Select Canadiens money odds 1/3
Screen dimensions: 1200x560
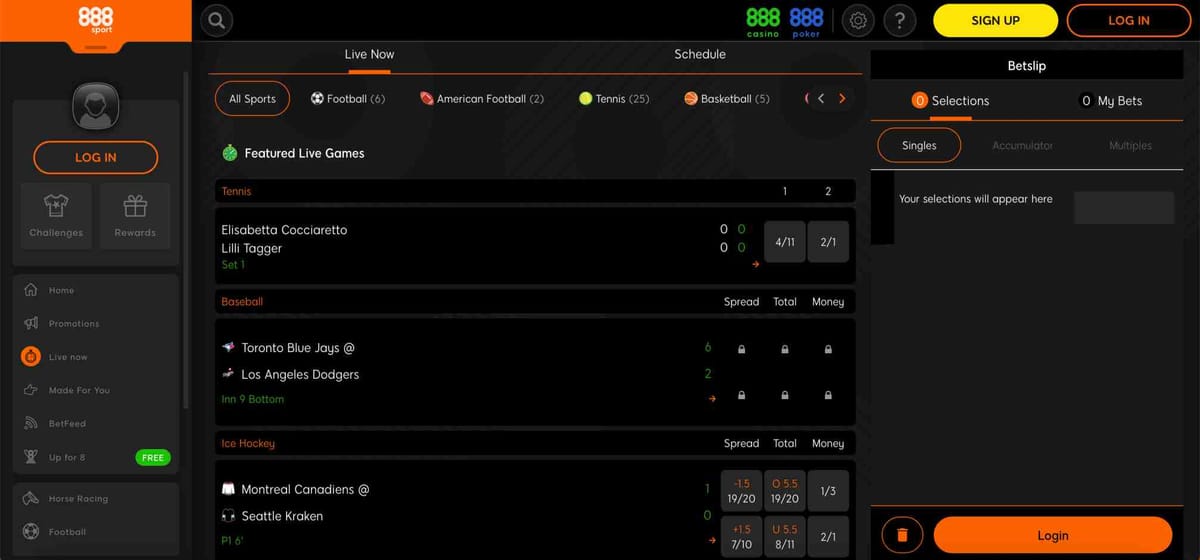coord(828,491)
